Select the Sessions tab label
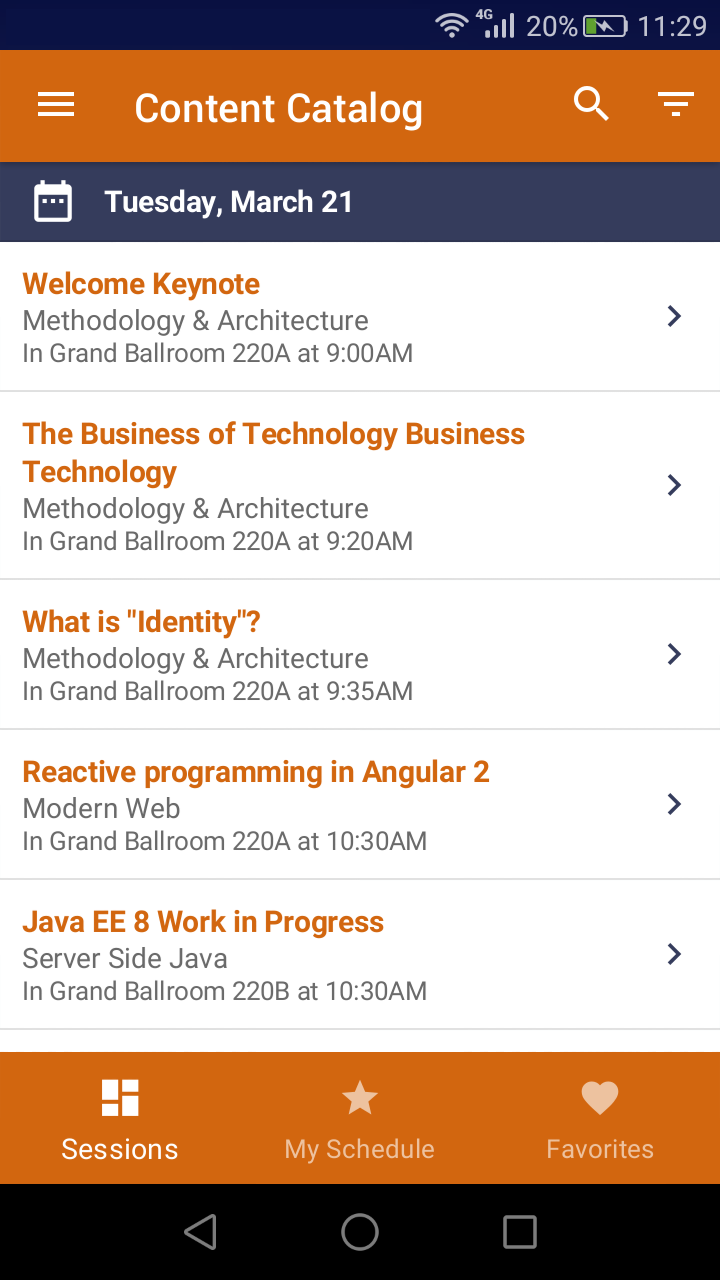720x1280 pixels. click(x=120, y=1149)
